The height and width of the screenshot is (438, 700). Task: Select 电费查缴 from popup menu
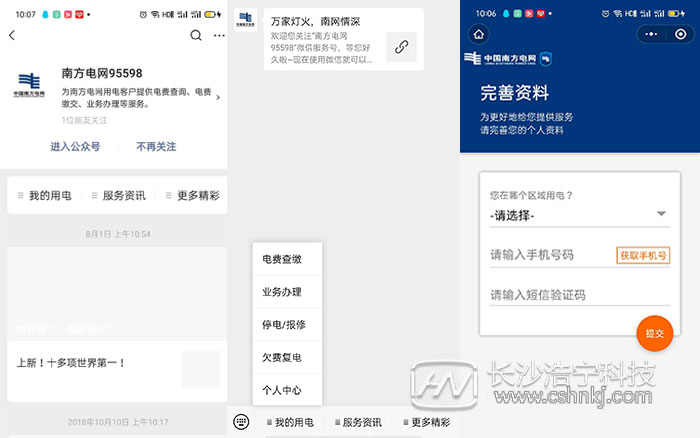click(287, 259)
